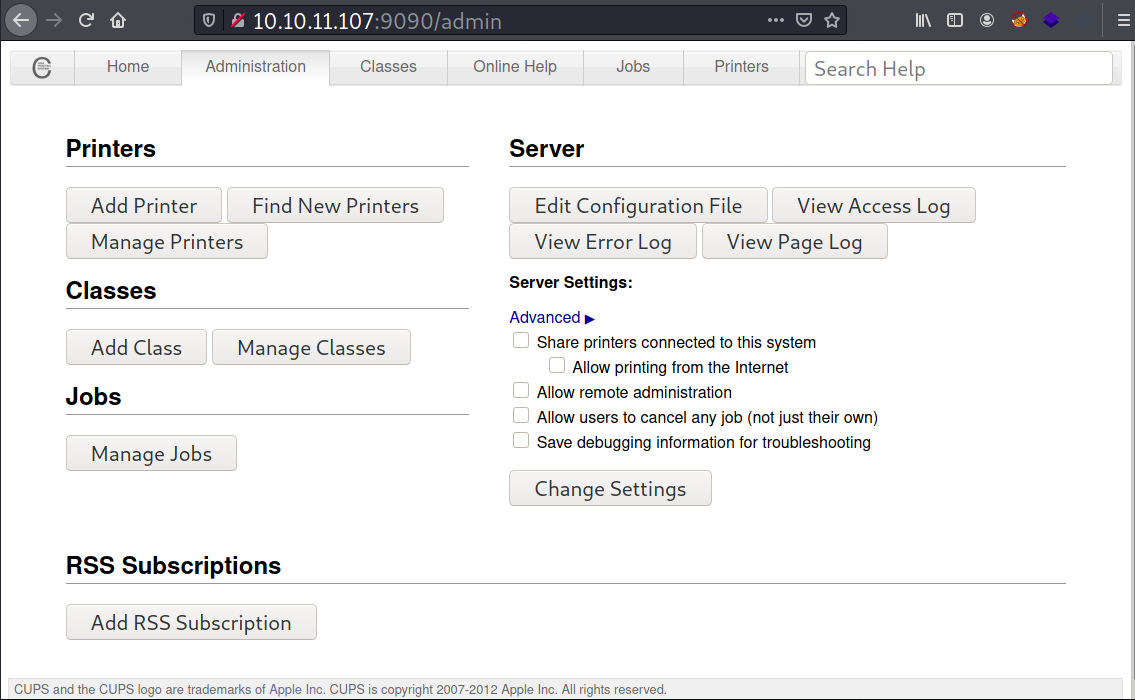1135x700 pixels.
Task: Toggle Allow users to cancel any job
Action: coord(521,416)
